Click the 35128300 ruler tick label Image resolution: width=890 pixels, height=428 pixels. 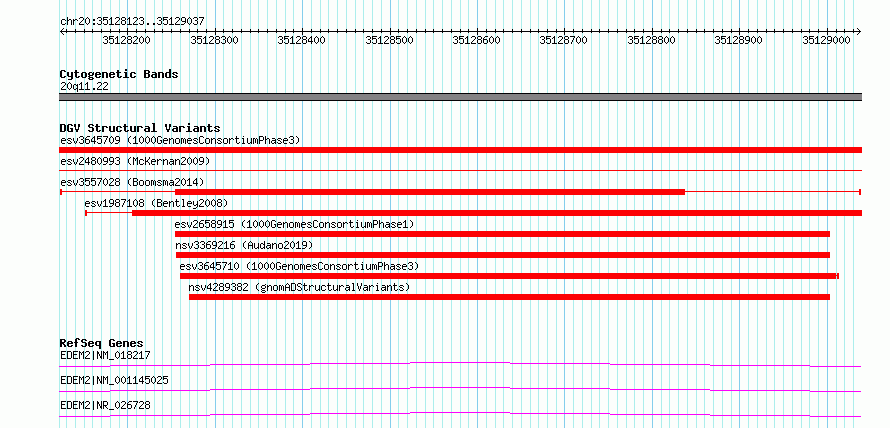(214, 40)
